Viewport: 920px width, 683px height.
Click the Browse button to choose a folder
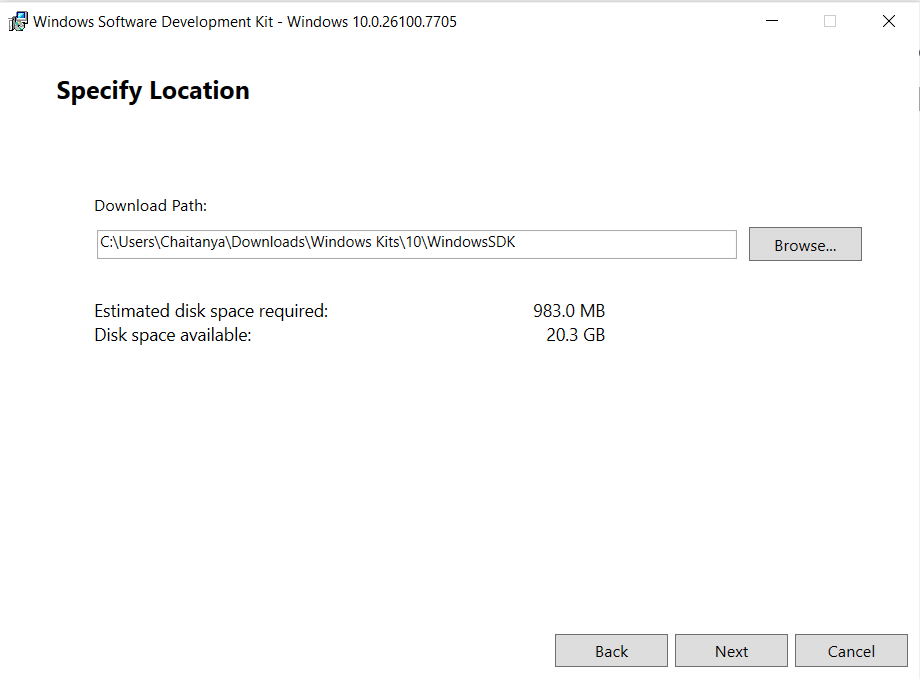pos(804,243)
